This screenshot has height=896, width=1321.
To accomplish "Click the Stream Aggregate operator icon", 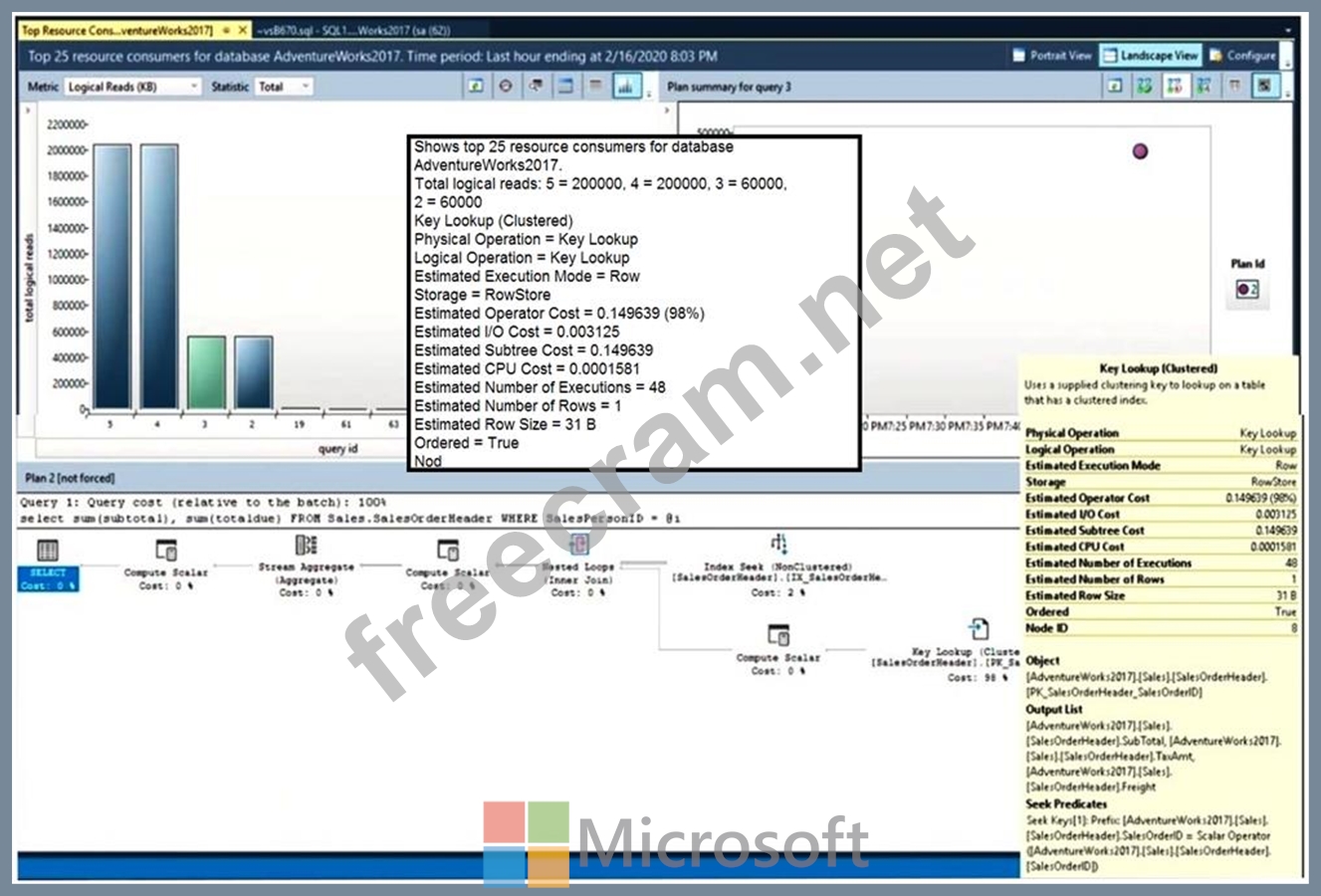I will (x=307, y=547).
